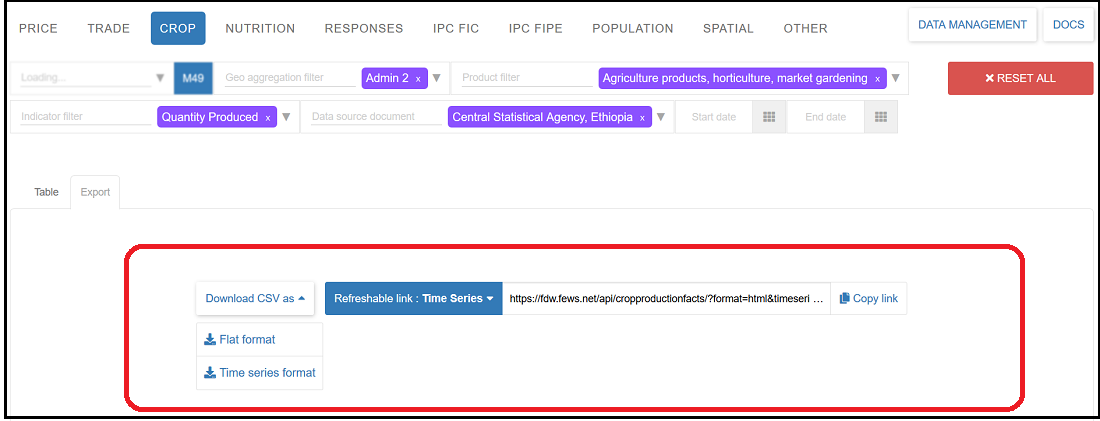
Task: Open DATA MANAGEMENT page
Action: point(972,25)
